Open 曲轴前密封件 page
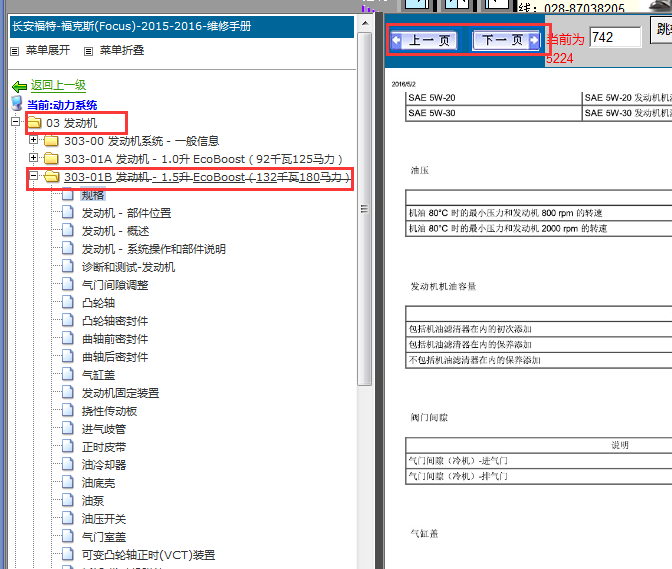Image resolution: width=672 pixels, height=569 pixels. 115,339
